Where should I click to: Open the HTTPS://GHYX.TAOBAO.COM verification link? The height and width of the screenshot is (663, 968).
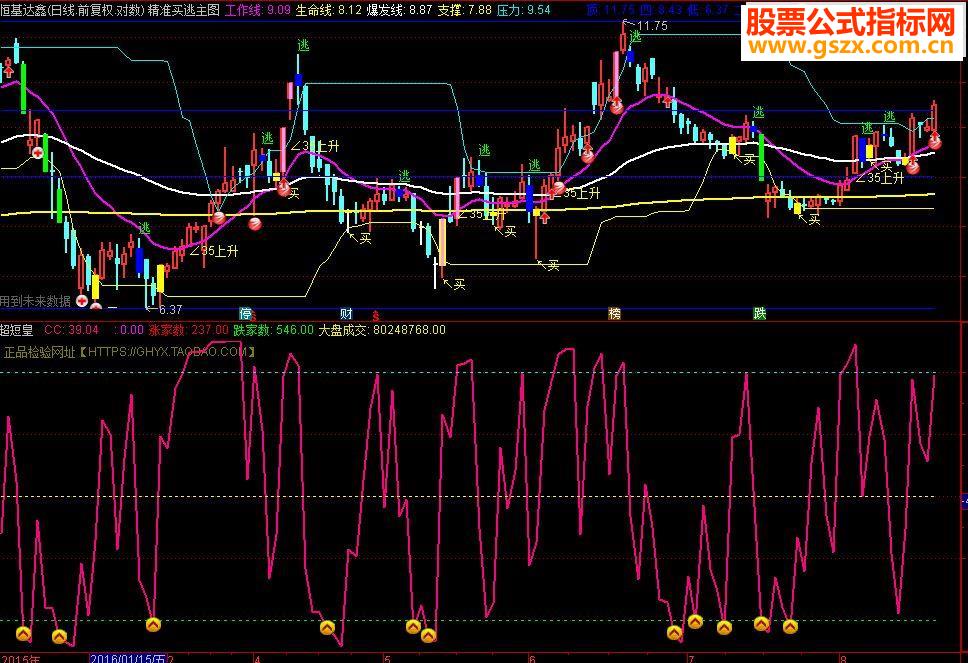(x=167, y=352)
